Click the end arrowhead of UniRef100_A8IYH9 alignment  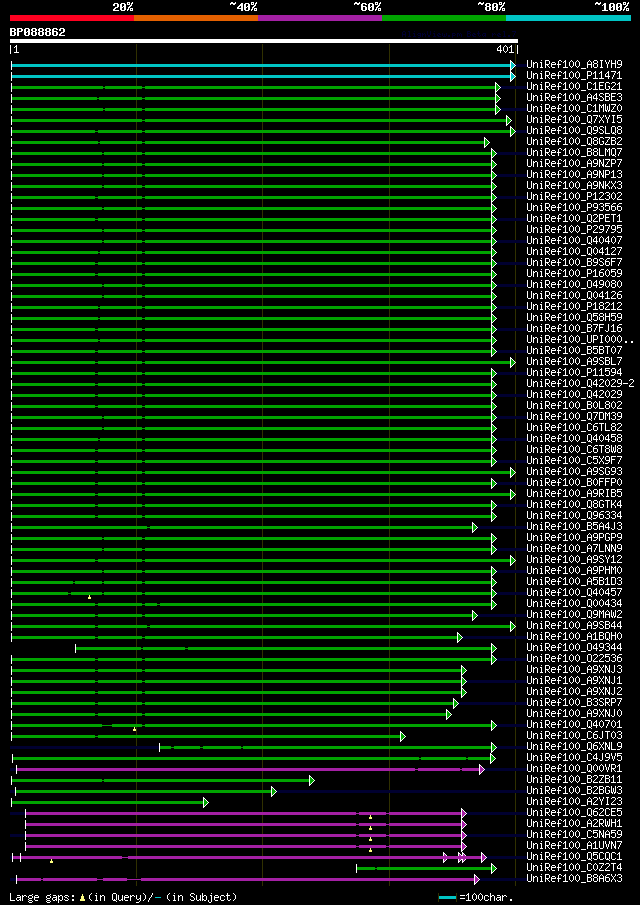pos(512,65)
